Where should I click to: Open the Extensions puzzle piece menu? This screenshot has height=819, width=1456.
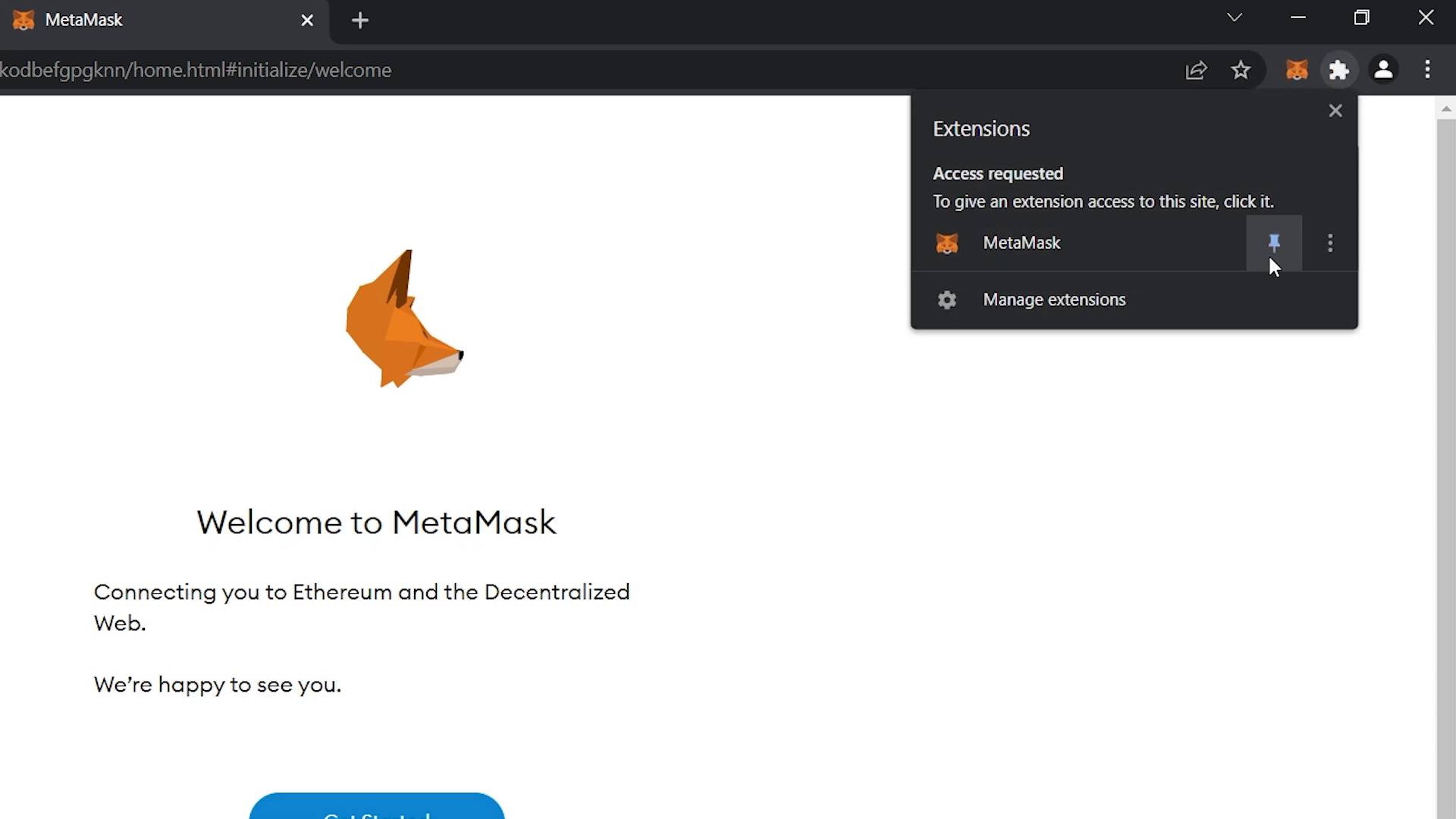coord(1338,69)
